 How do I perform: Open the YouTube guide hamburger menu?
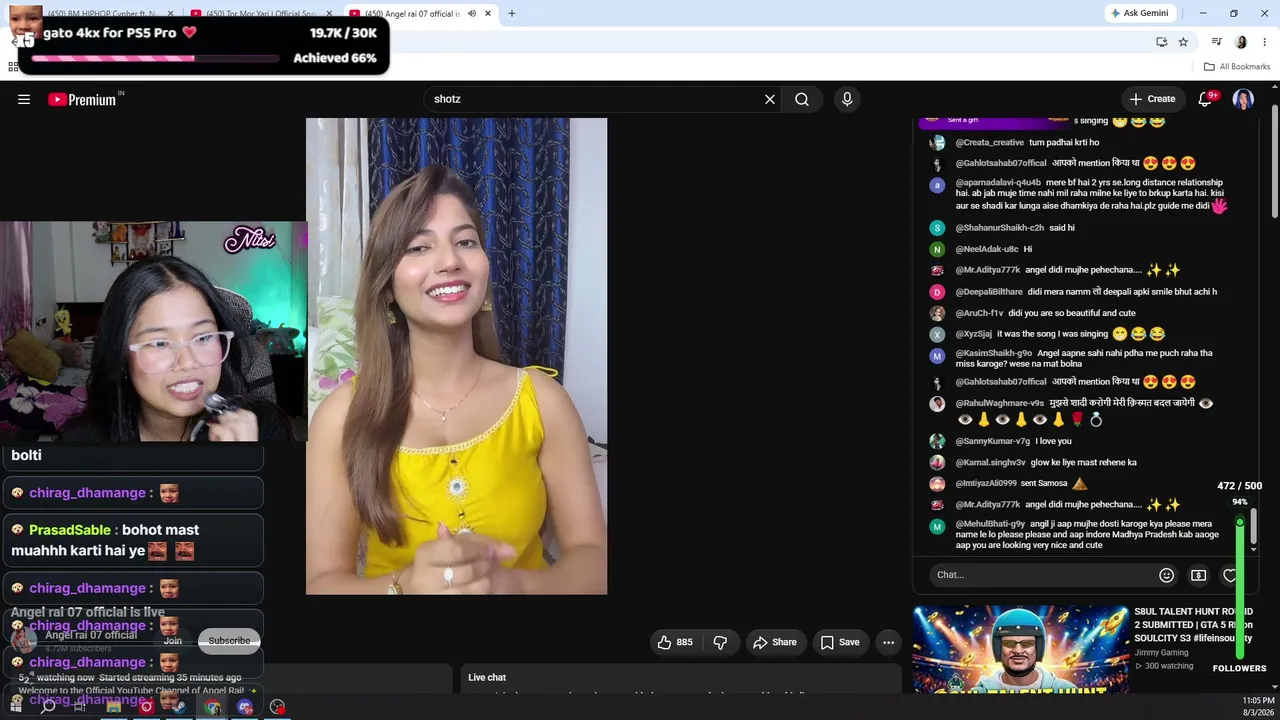tap(24, 99)
